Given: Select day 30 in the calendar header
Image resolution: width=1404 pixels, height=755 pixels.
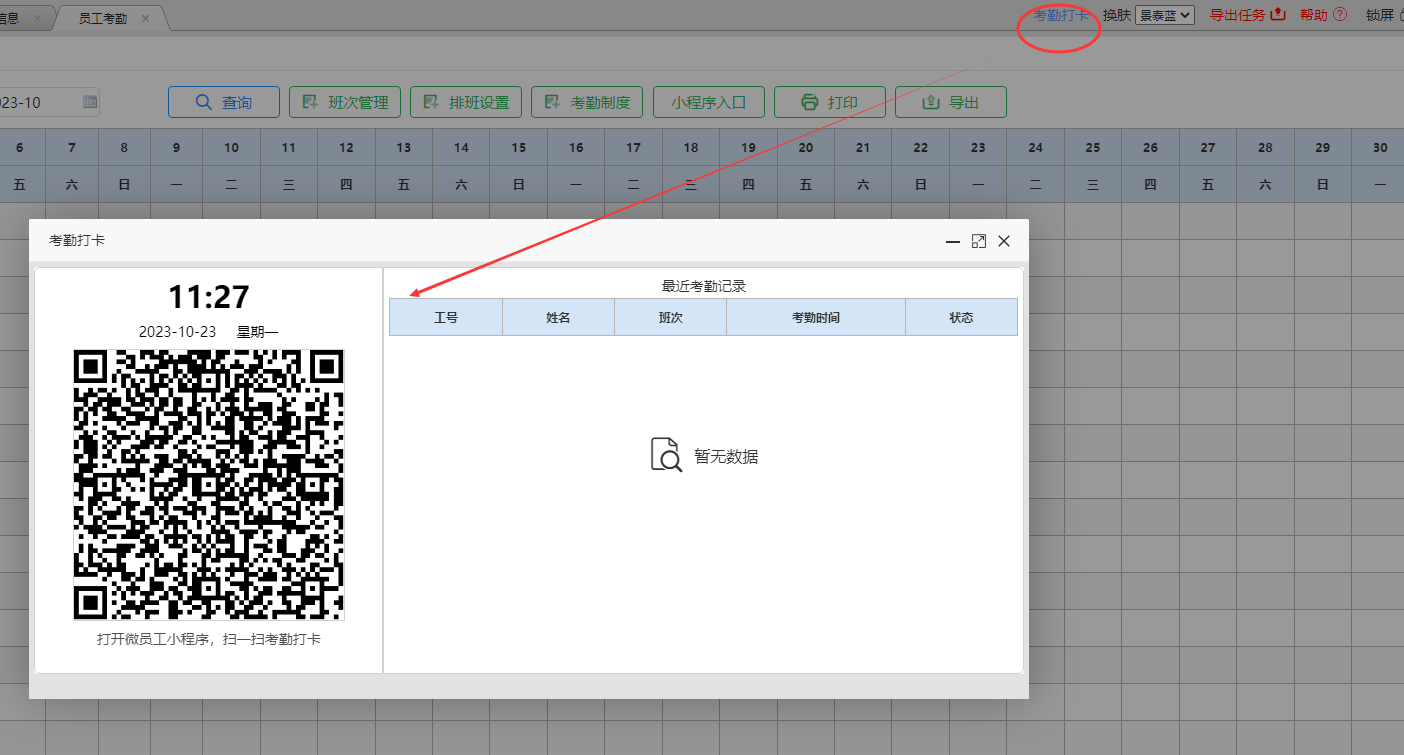Looking at the screenshot, I should tap(1380, 148).
